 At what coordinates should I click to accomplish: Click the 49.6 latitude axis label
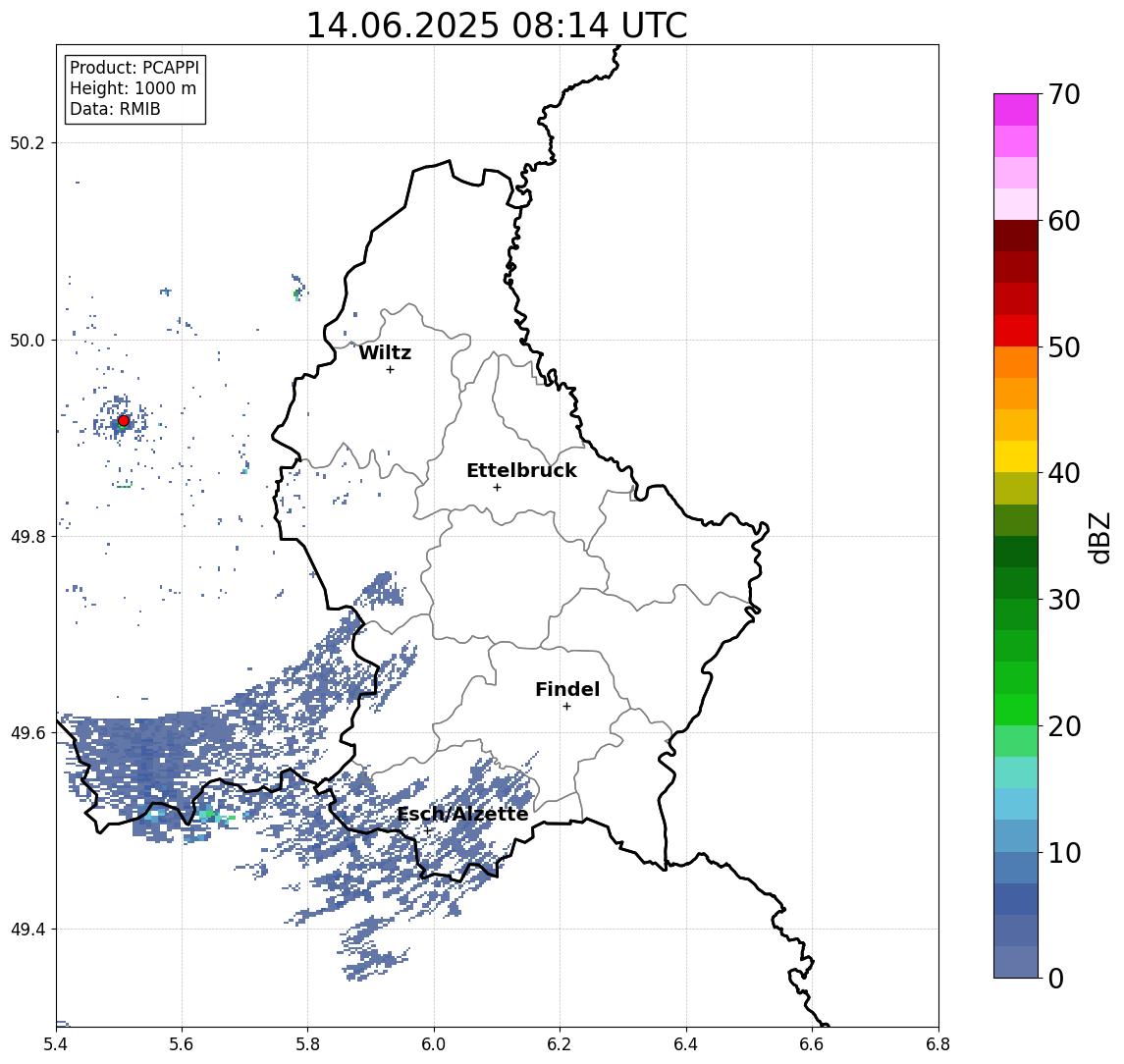27,733
